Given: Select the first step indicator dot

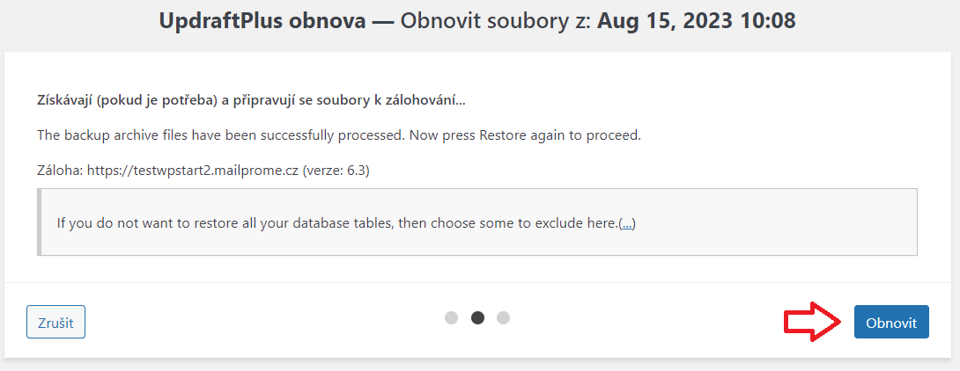Looking at the screenshot, I should [x=451, y=318].
